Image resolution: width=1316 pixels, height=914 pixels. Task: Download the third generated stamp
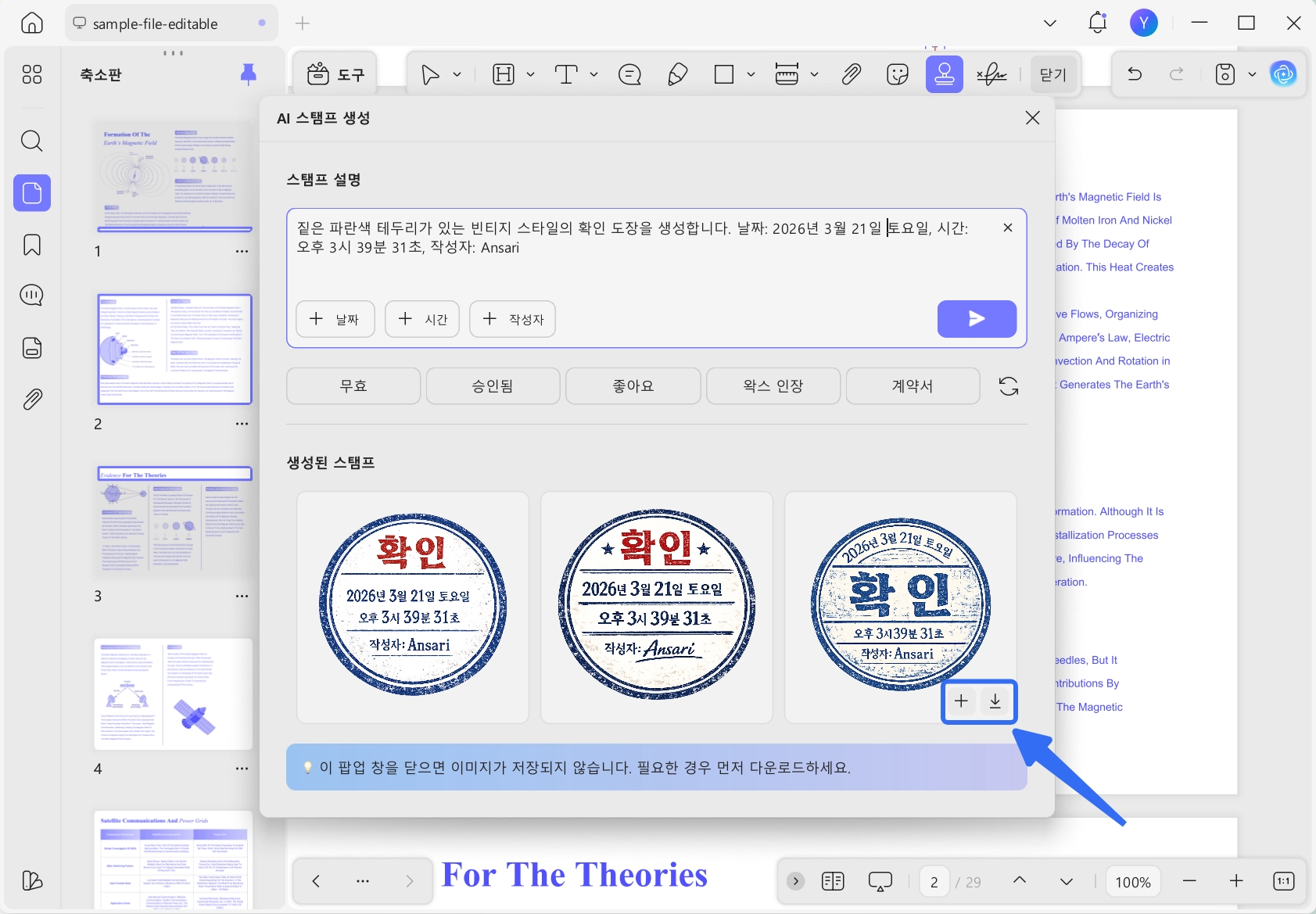point(995,701)
